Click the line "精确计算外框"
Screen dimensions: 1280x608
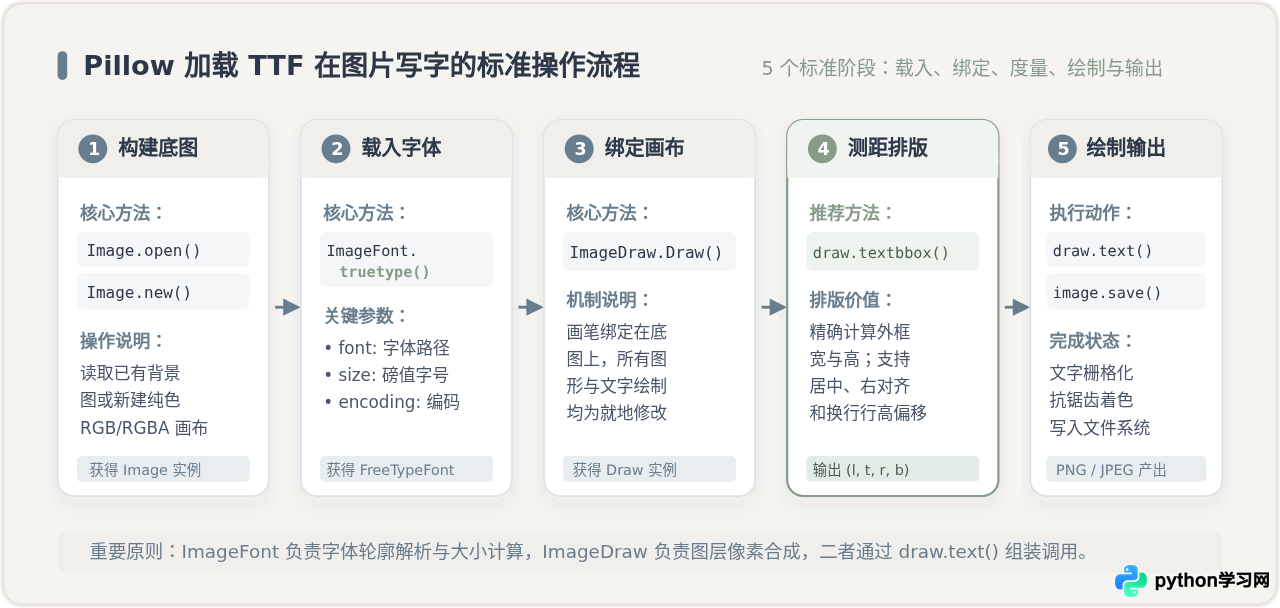[860, 331]
